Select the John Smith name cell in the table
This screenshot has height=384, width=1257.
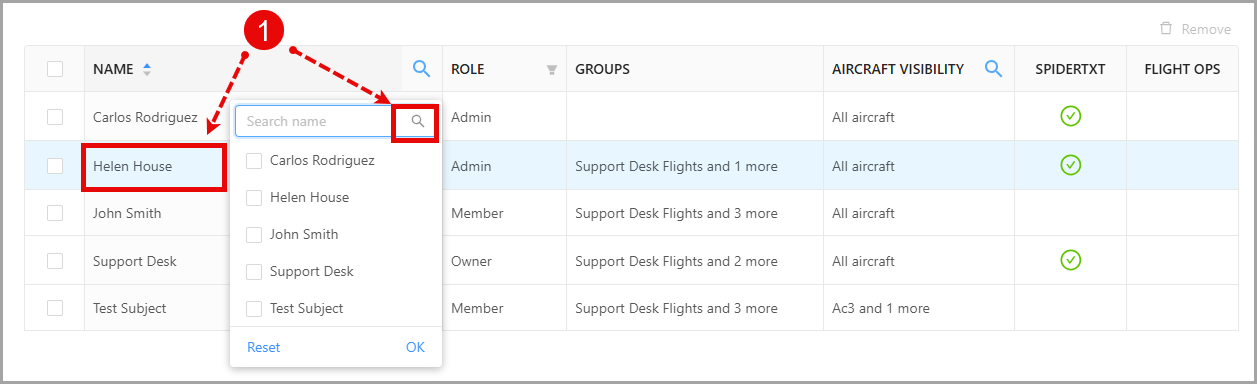click(x=127, y=213)
